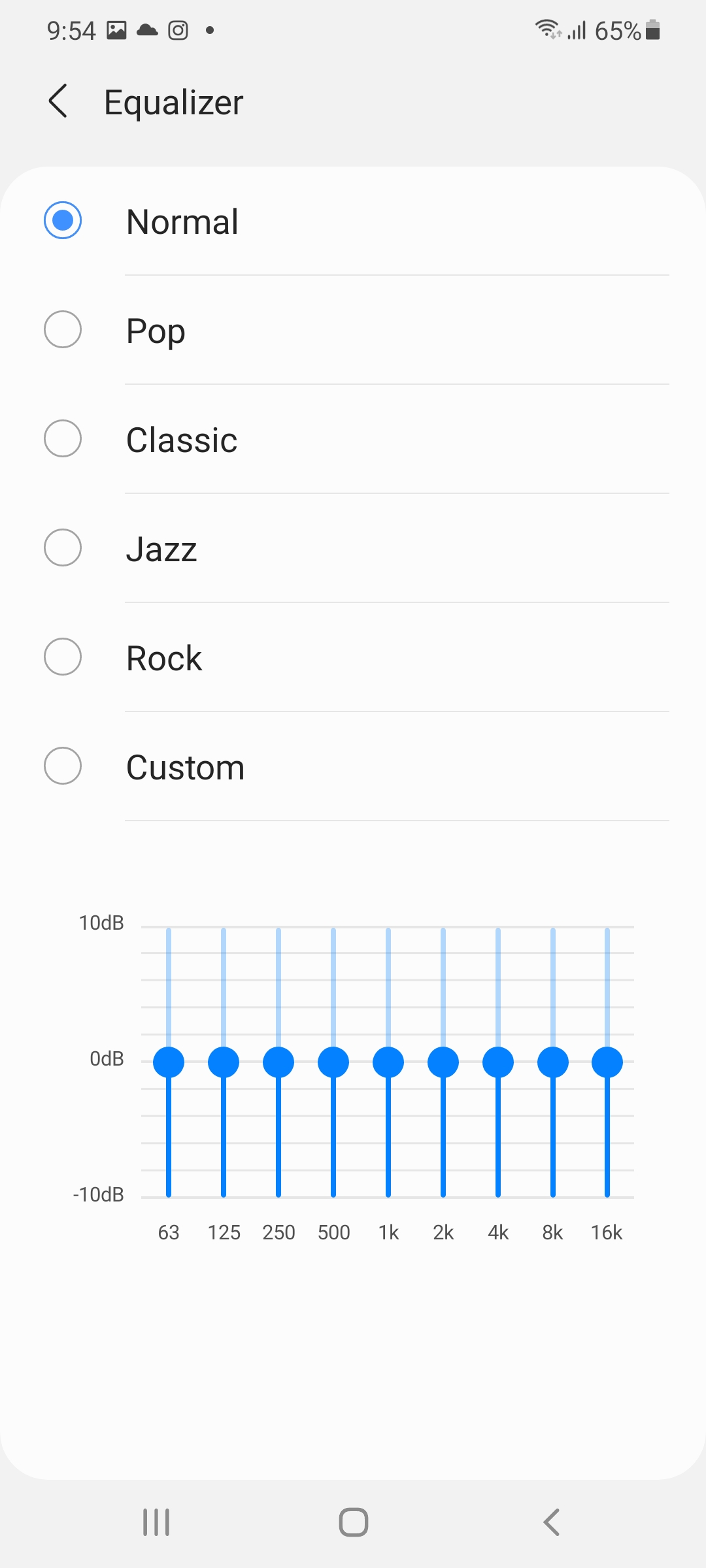Pick the Custom equalizer option
The width and height of the screenshot is (706, 1568).
click(x=63, y=766)
